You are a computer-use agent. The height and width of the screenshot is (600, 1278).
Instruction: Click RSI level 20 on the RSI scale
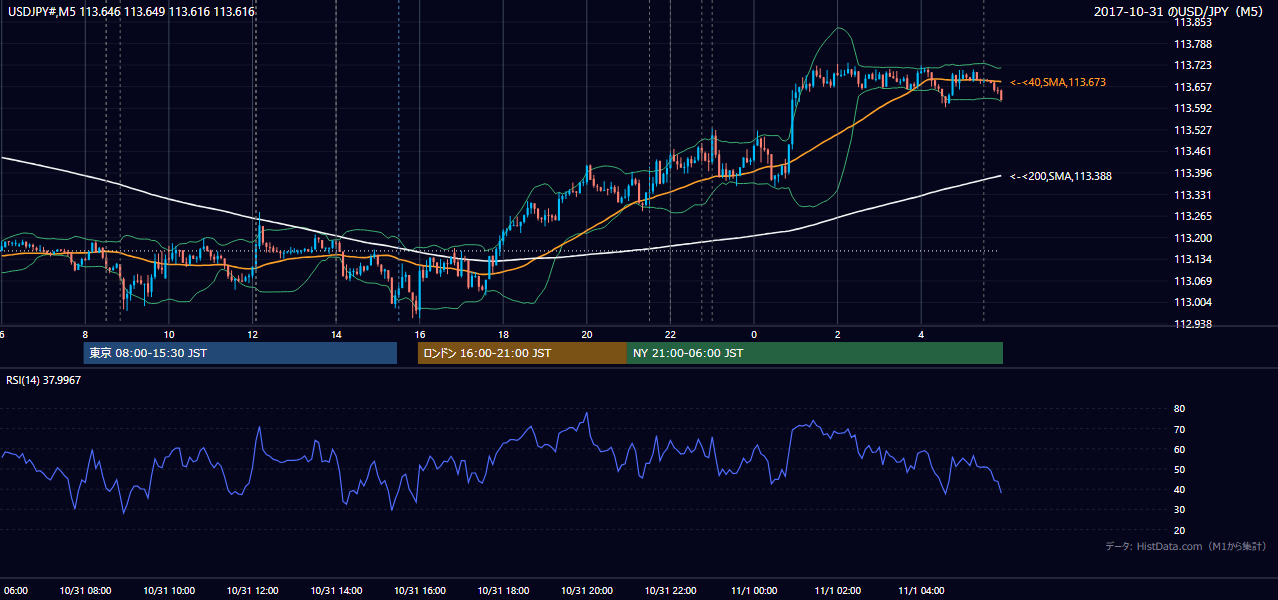[1179, 530]
